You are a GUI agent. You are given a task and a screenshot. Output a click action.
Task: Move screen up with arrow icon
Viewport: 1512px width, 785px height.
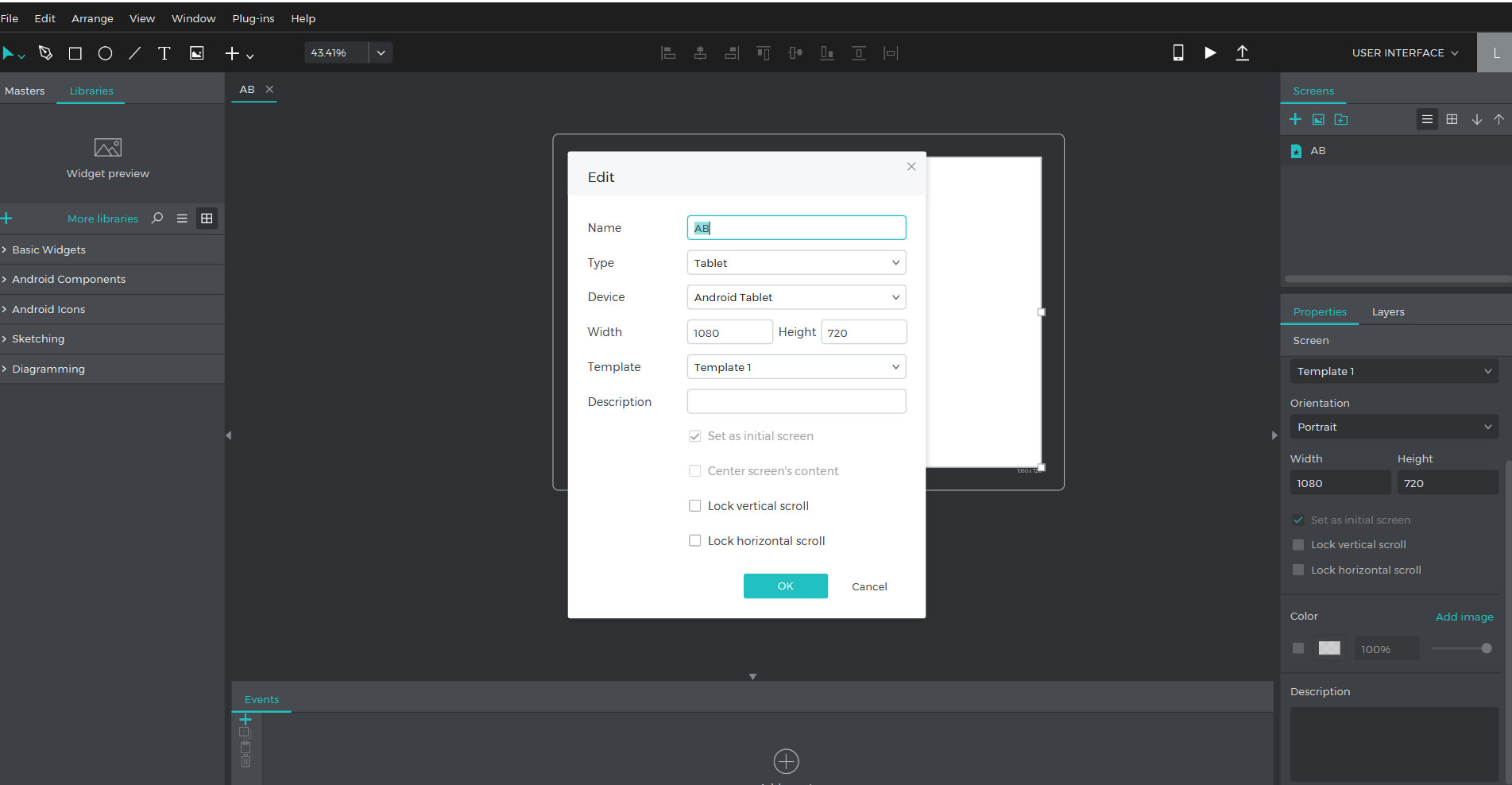coord(1498,119)
